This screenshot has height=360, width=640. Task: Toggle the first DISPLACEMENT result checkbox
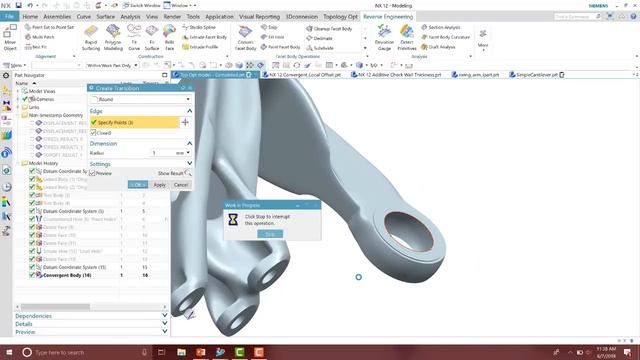click(x=32, y=123)
